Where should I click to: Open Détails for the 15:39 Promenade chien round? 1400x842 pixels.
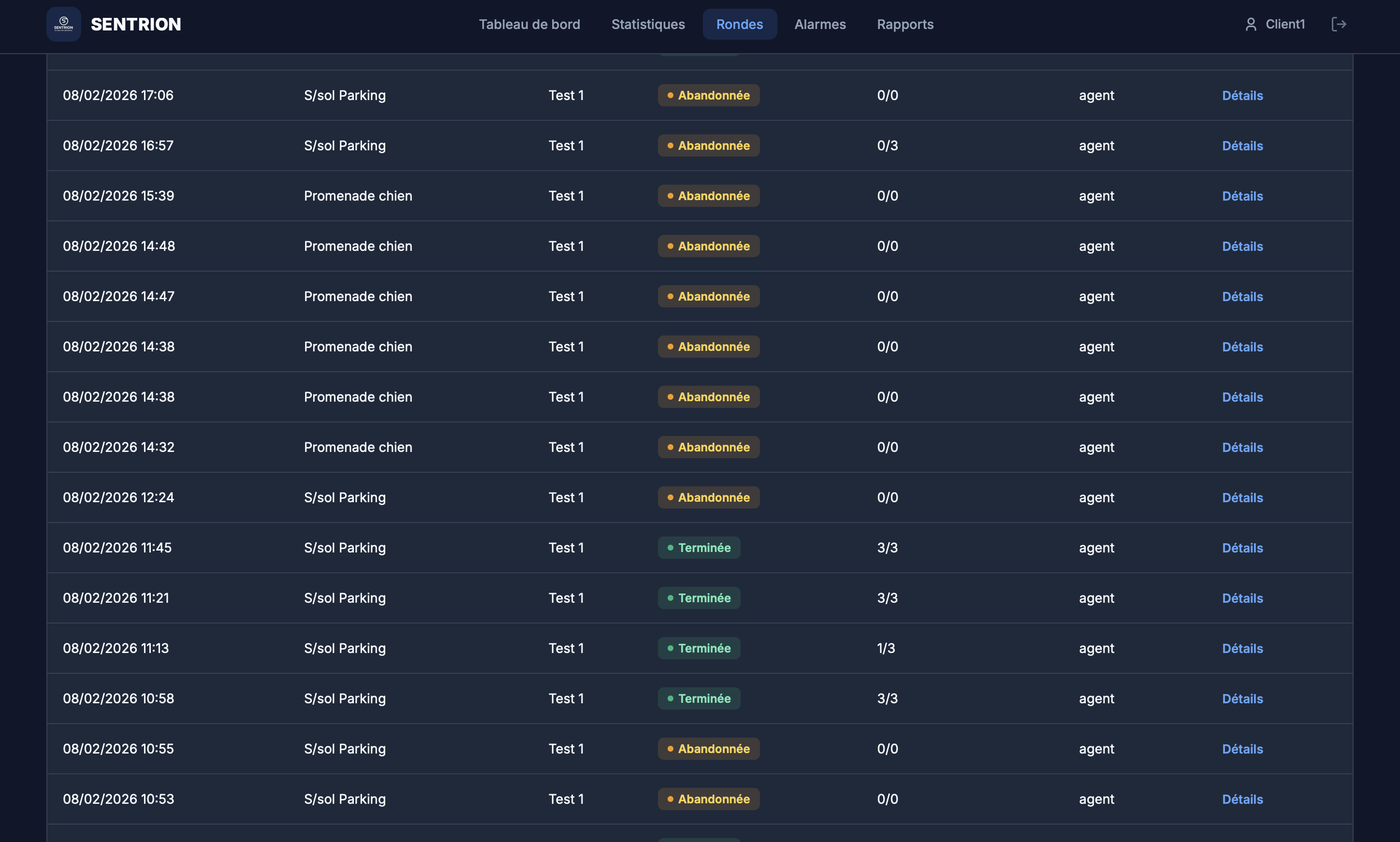1242,196
